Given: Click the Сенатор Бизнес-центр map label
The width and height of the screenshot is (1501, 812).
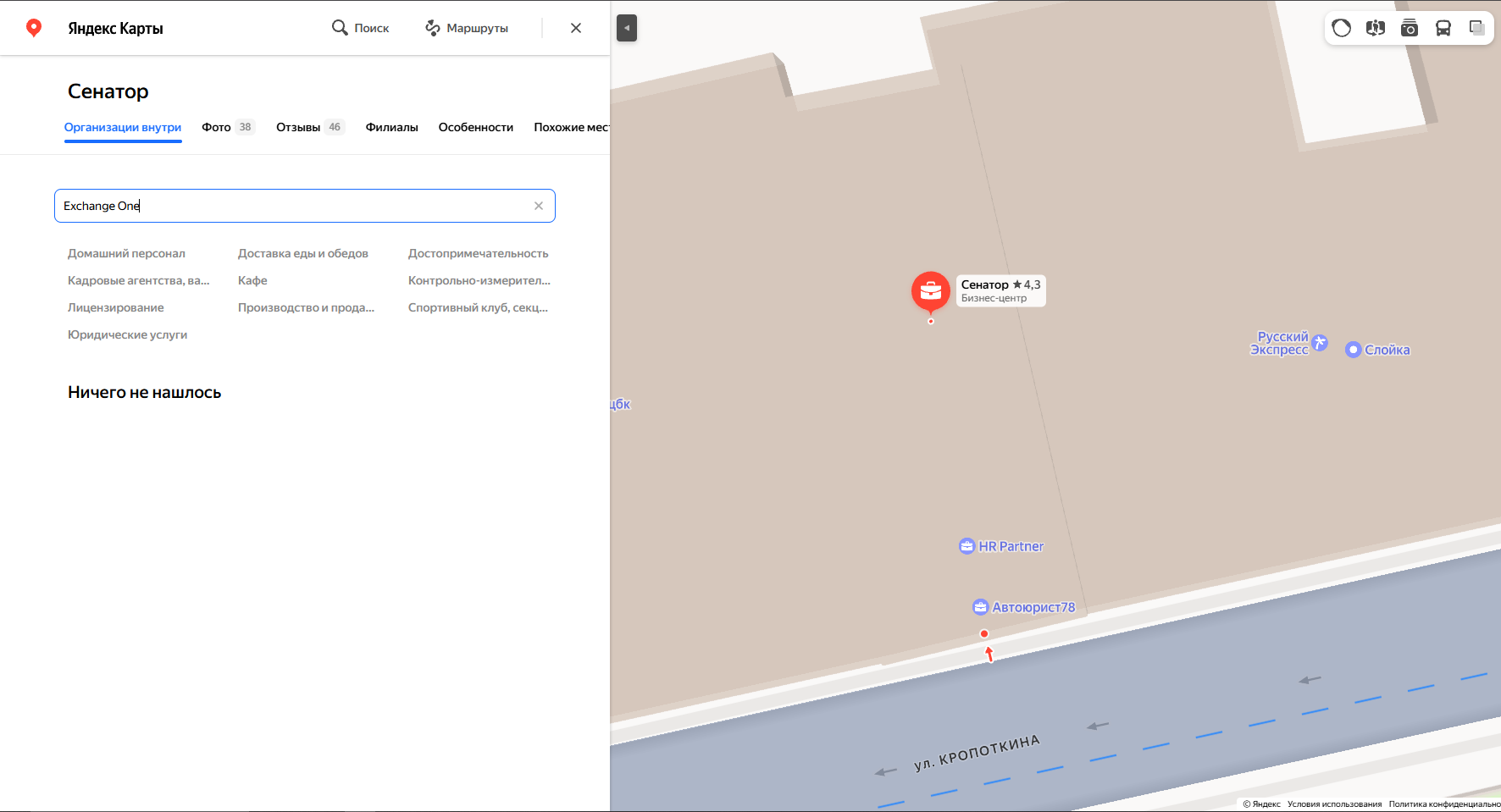Looking at the screenshot, I should [1001, 290].
